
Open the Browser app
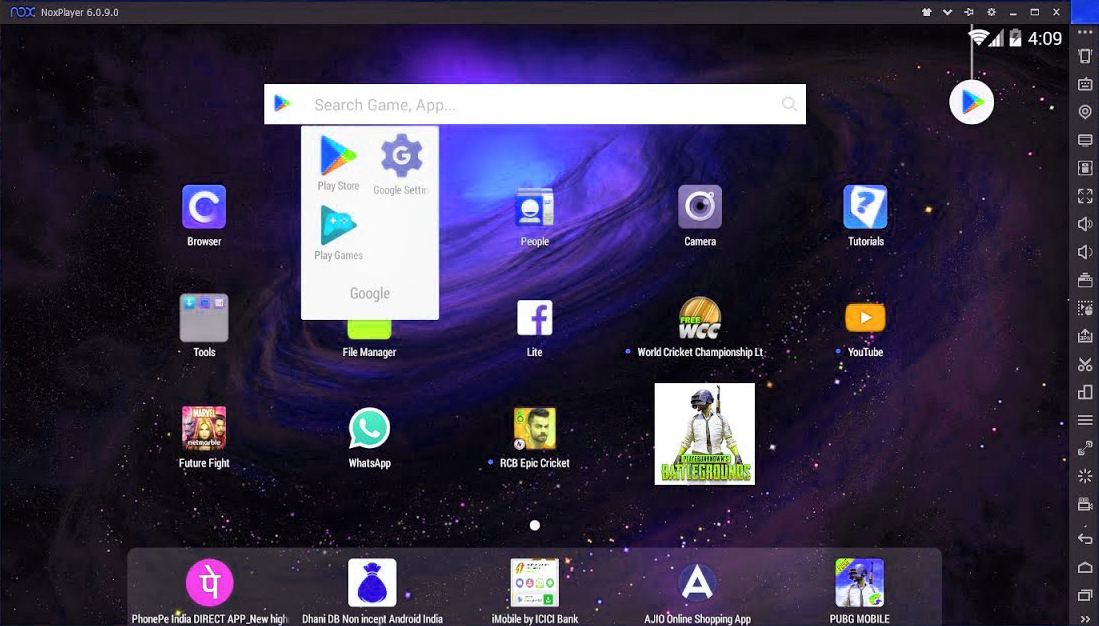(x=204, y=207)
